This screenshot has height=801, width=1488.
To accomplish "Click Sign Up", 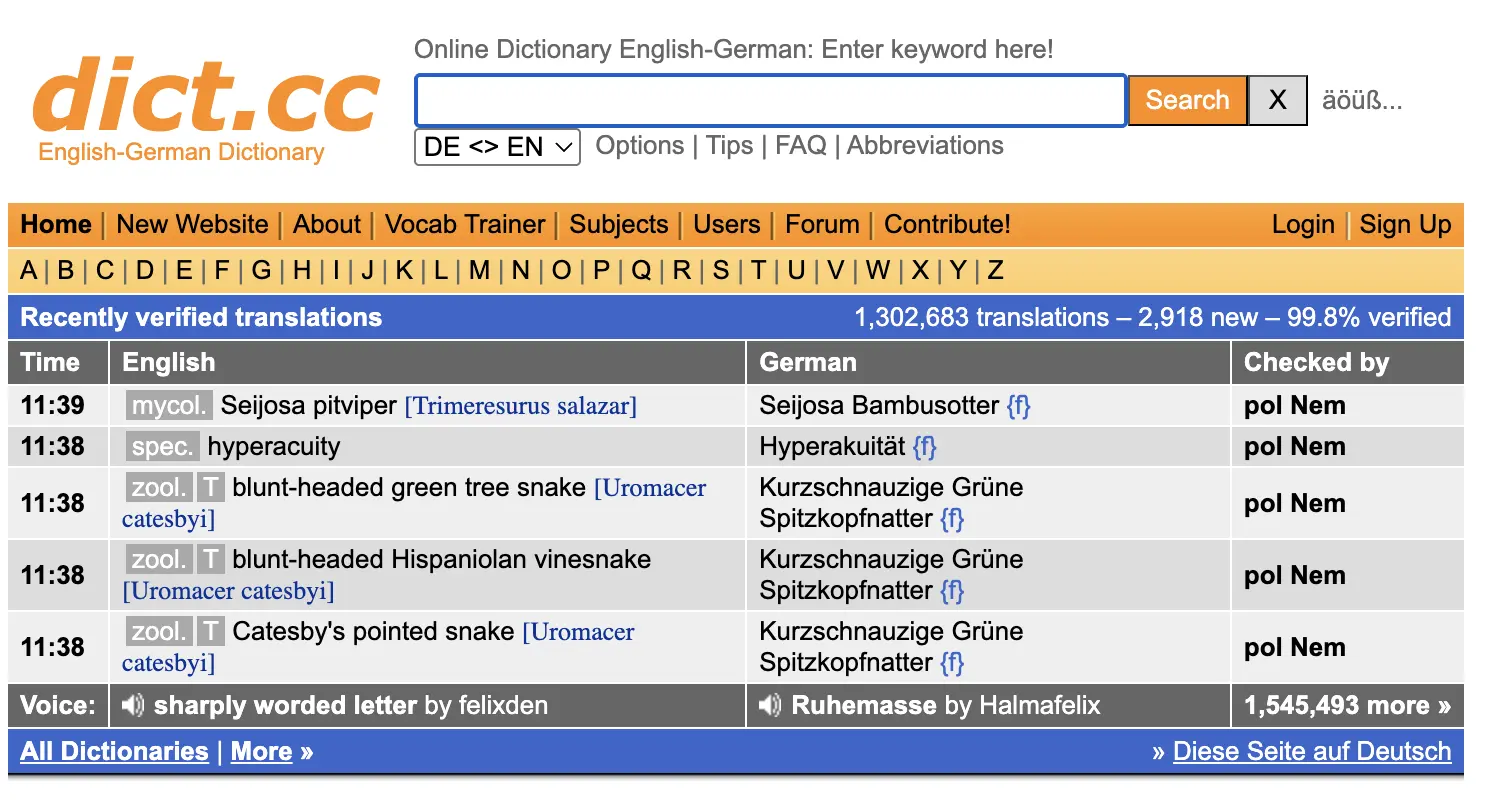I will (x=1405, y=224).
